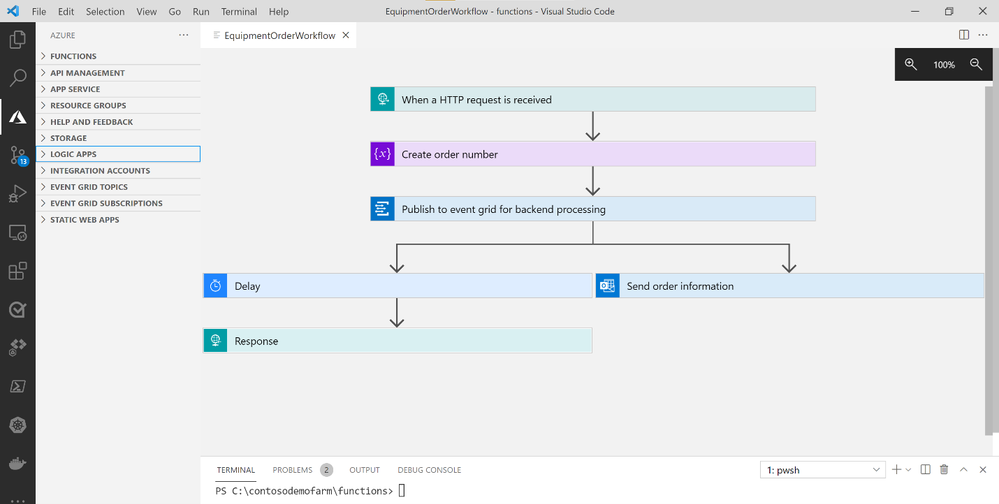
Task: Open the terminal selector dropdown 1: pwsh
Action: (823, 470)
